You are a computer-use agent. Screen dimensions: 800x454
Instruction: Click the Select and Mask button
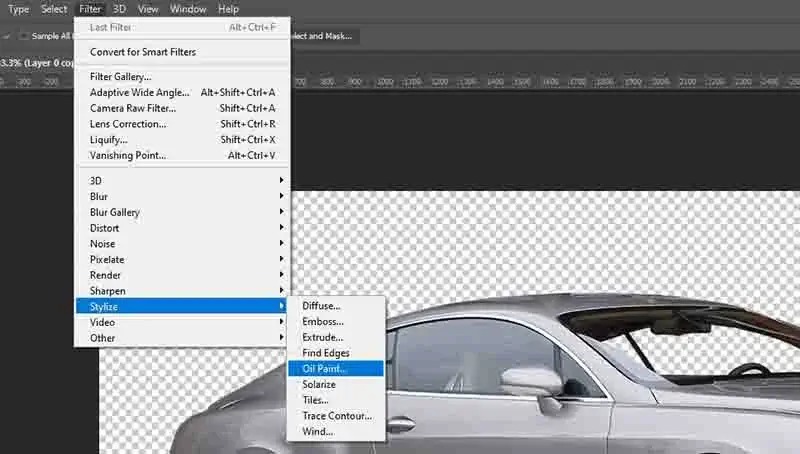(x=325, y=36)
